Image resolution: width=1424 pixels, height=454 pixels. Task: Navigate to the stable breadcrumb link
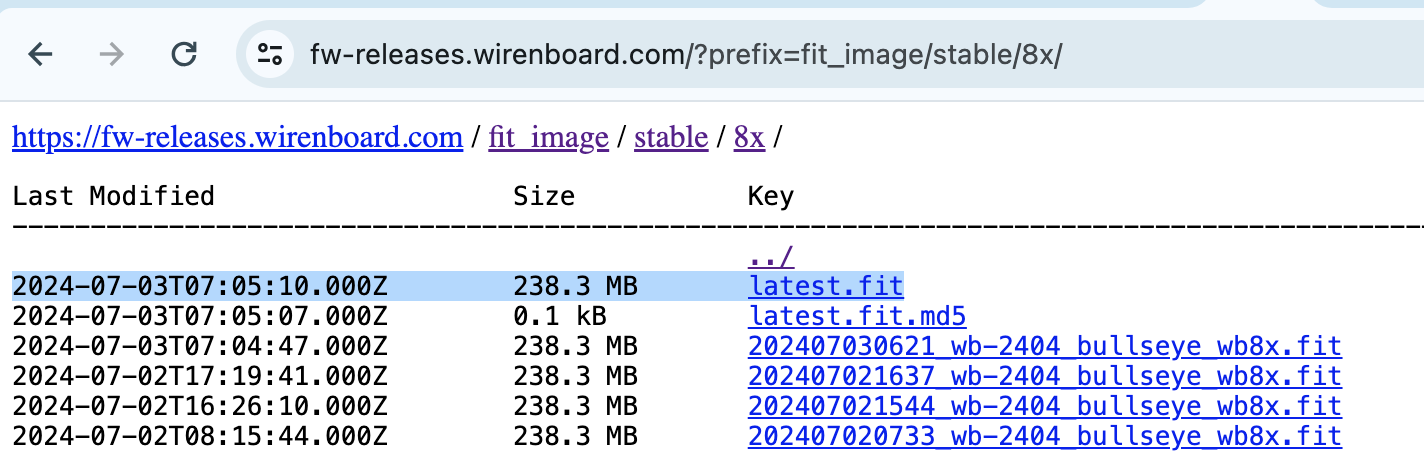pos(671,137)
